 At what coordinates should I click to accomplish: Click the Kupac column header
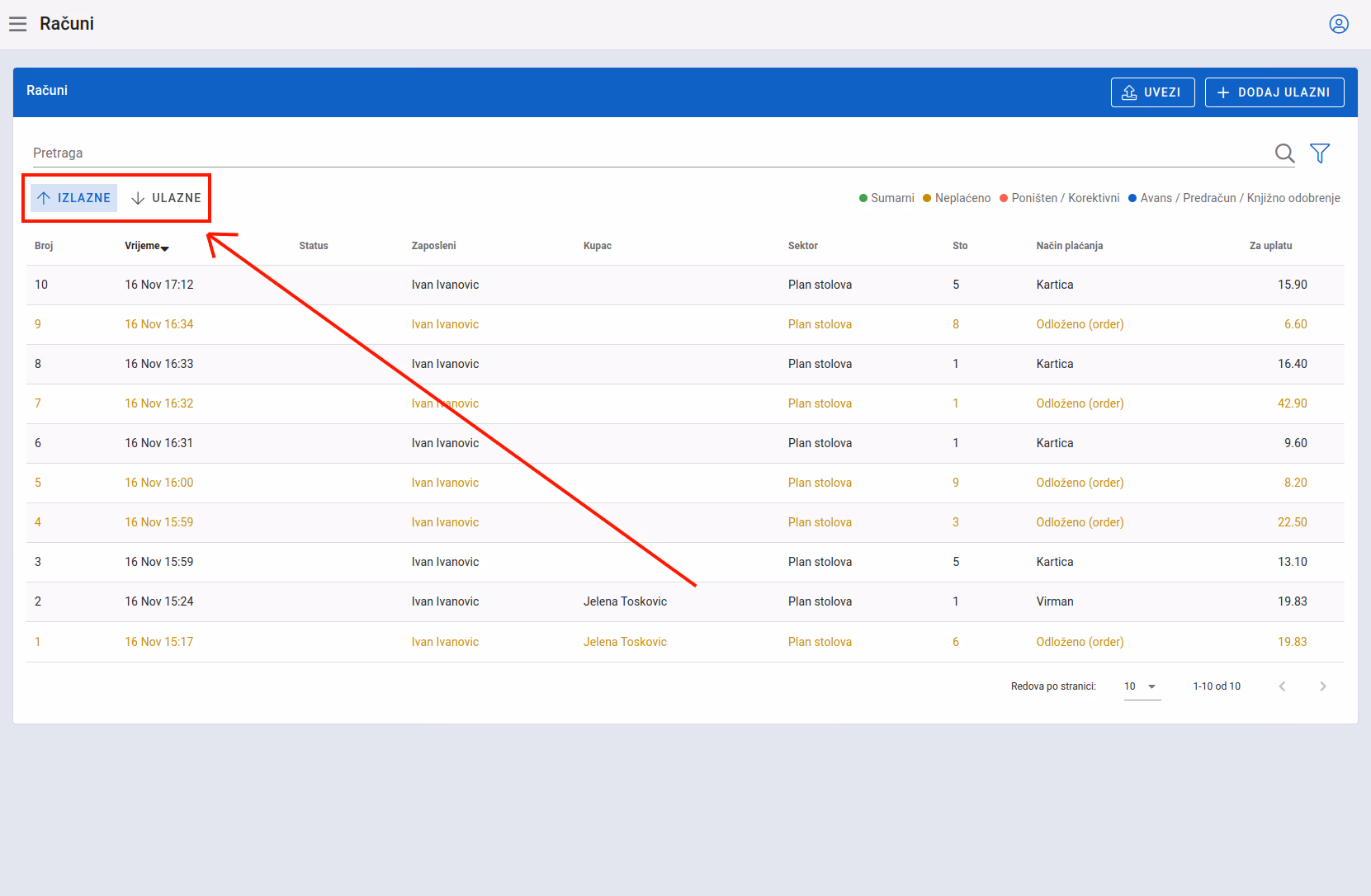point(598,246)
